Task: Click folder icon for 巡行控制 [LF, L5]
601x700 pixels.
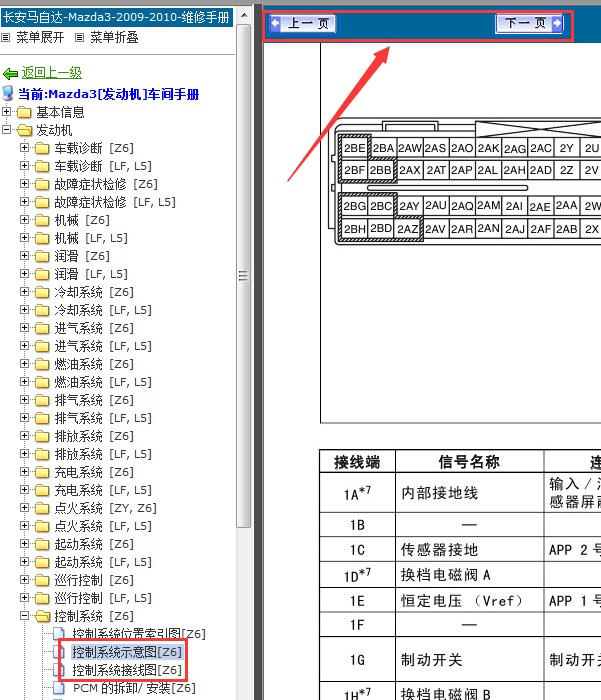Action: tap(42, 598)
